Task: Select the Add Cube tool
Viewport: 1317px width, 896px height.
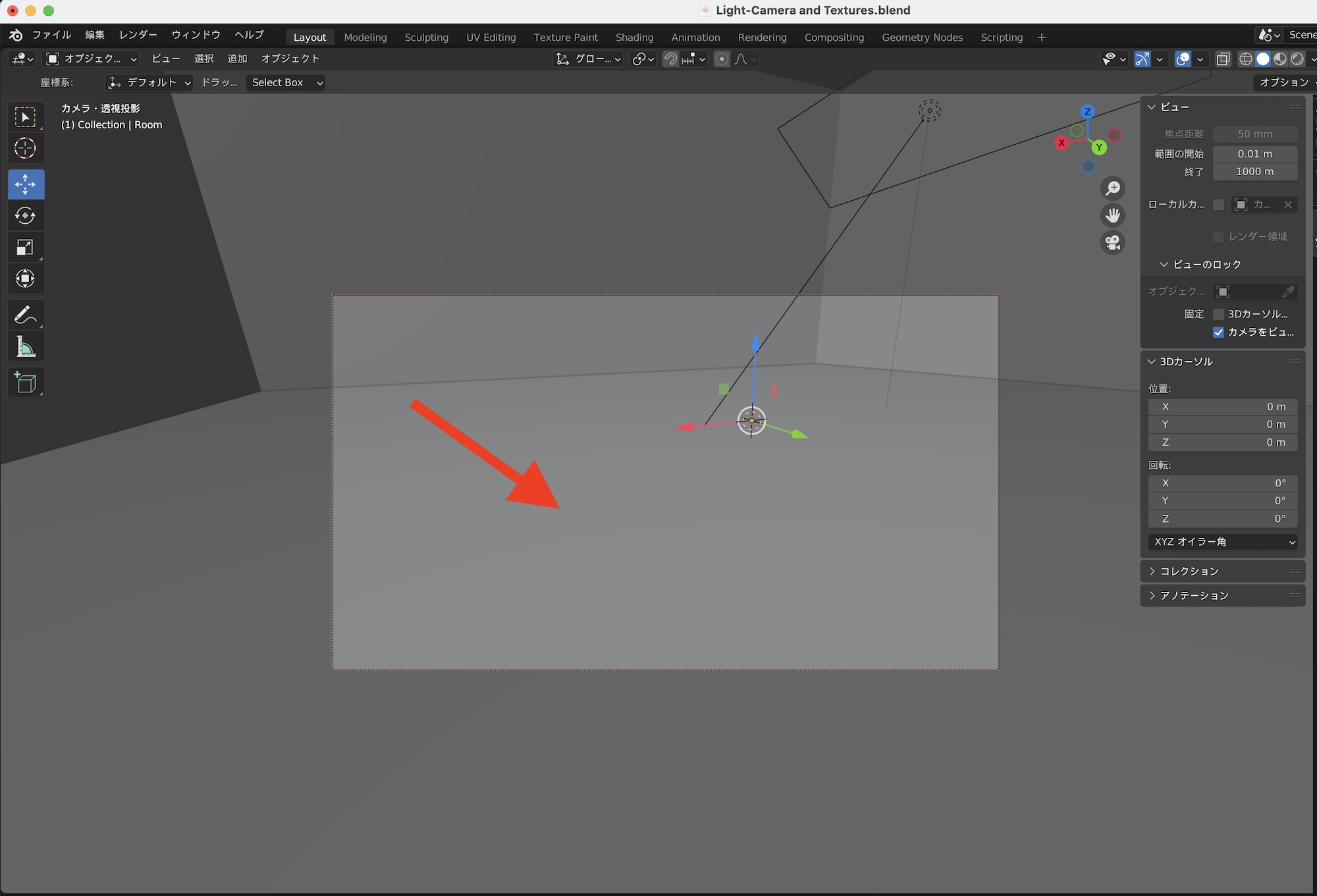Action: coord(26,382)
